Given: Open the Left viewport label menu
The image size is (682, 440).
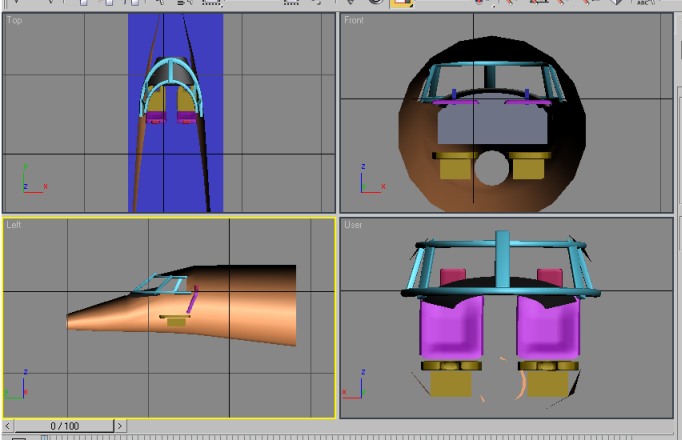Looking at the screenshot, I should [15, 226].
